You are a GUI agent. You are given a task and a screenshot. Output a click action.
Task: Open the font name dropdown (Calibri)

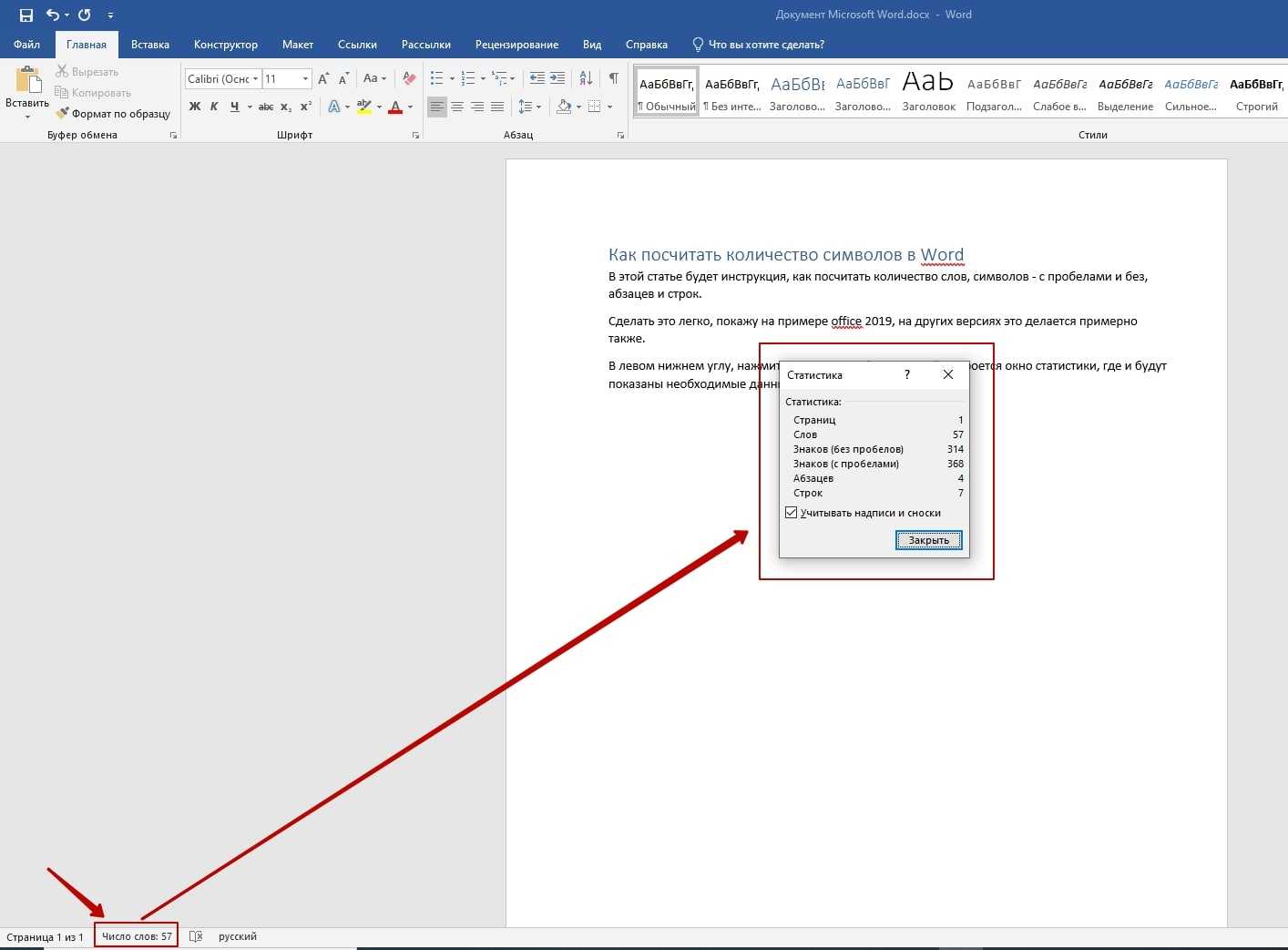pyautogui.click(x=256, y=79)
